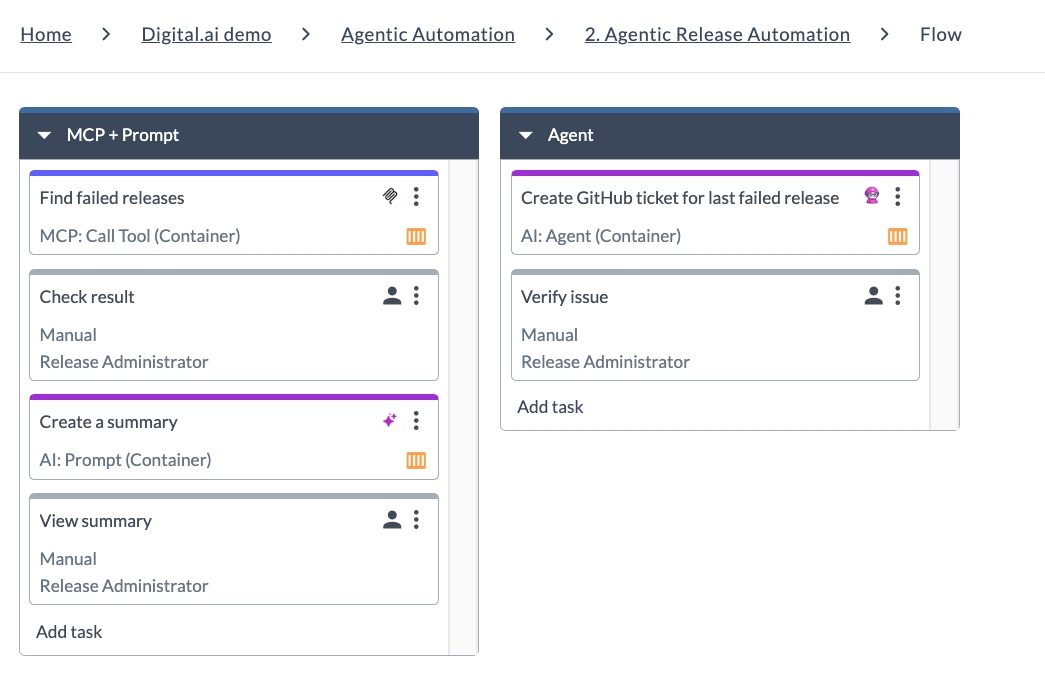Open three-dot menu on View summary task
Image resolution: width=1045 pixels, height=695 pixels.
coord(416,519)
